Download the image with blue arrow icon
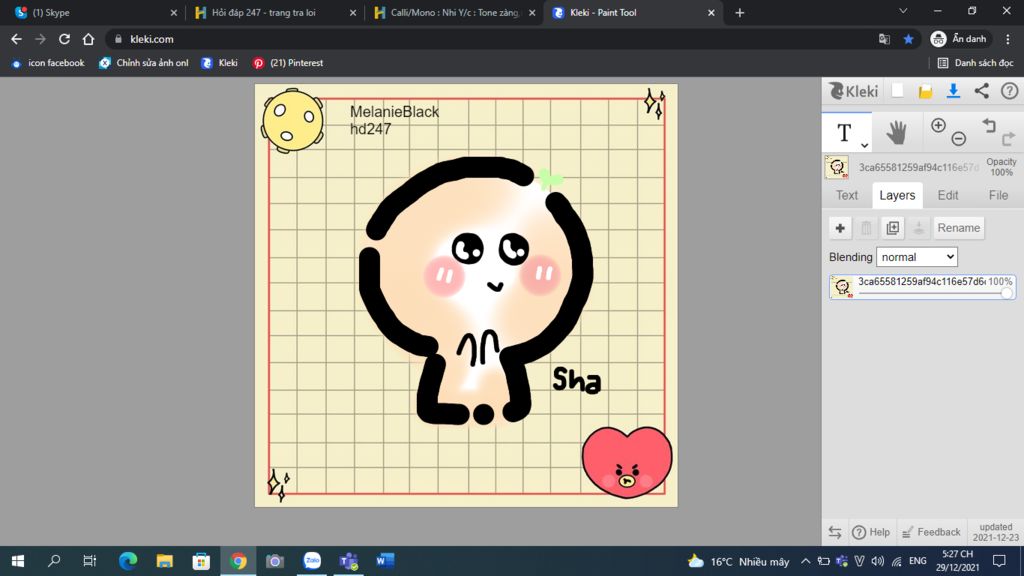 953,91
